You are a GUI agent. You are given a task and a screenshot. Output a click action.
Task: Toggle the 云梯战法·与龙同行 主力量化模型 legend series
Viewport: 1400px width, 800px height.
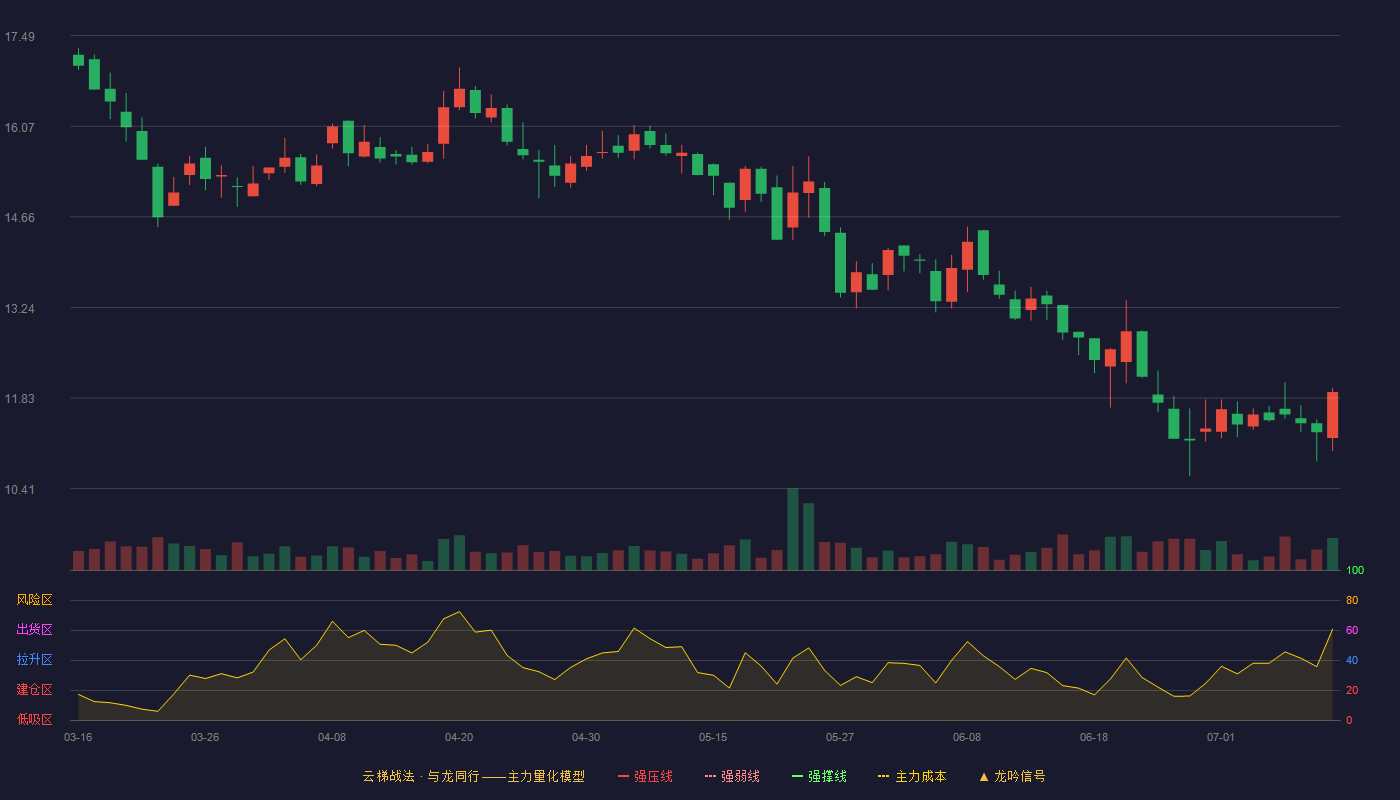473,776
